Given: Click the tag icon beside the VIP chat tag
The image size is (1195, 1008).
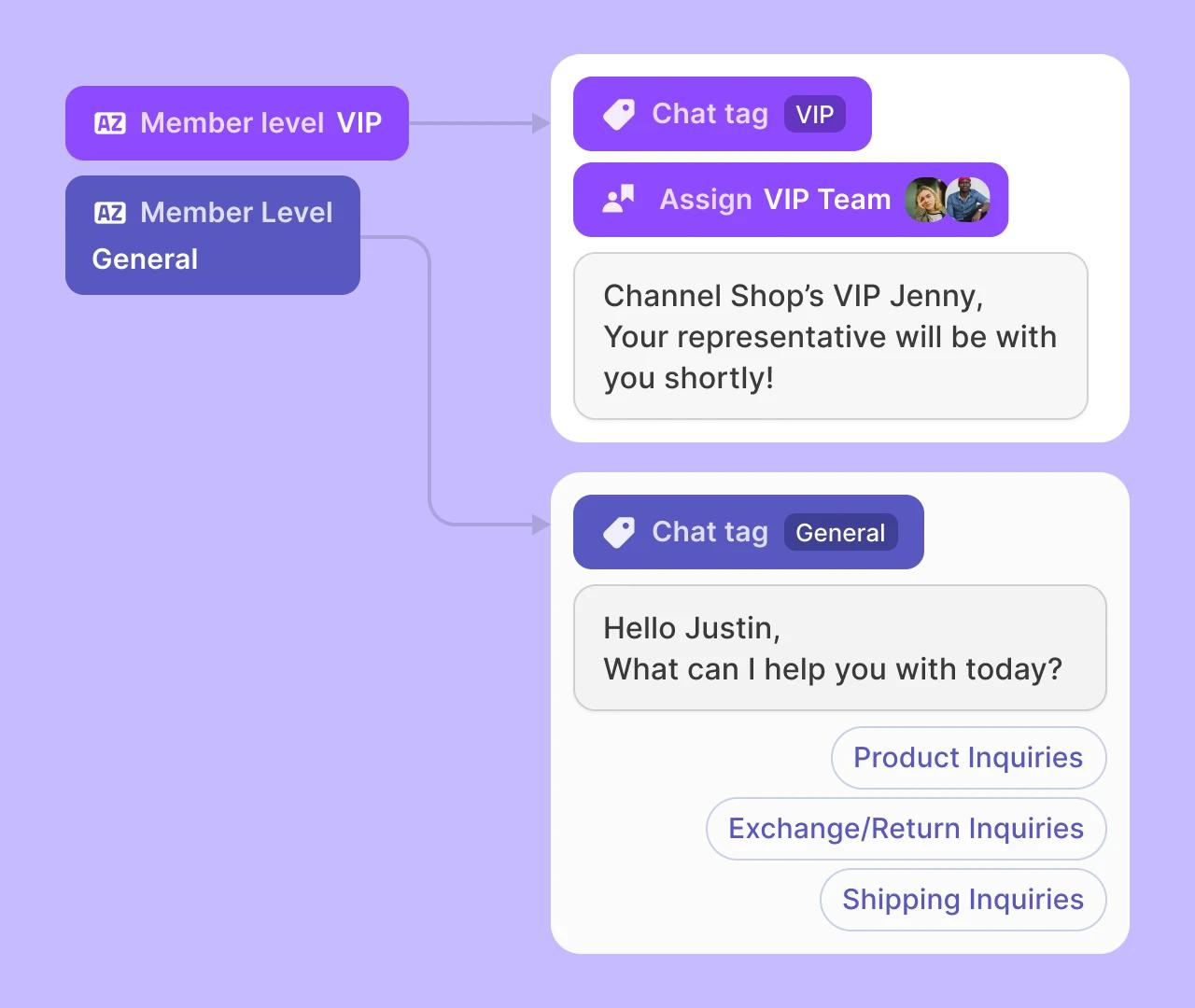Looking at the screenshot, I should click(x=619, y=115).
